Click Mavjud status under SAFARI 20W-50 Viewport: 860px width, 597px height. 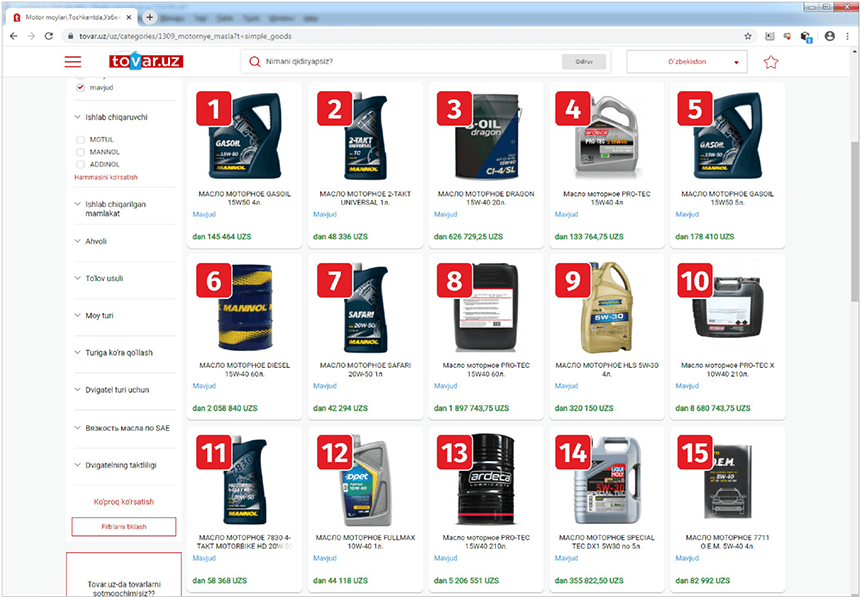pyautogui.click(x=325, y=386)
